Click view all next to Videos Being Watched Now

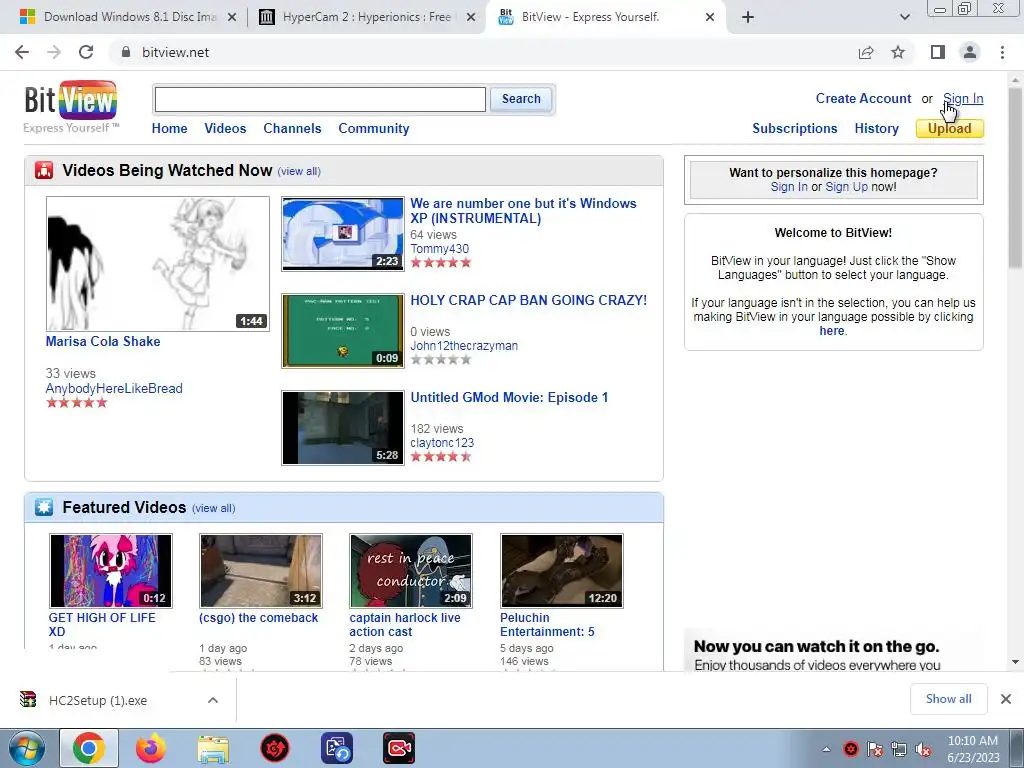299,171
